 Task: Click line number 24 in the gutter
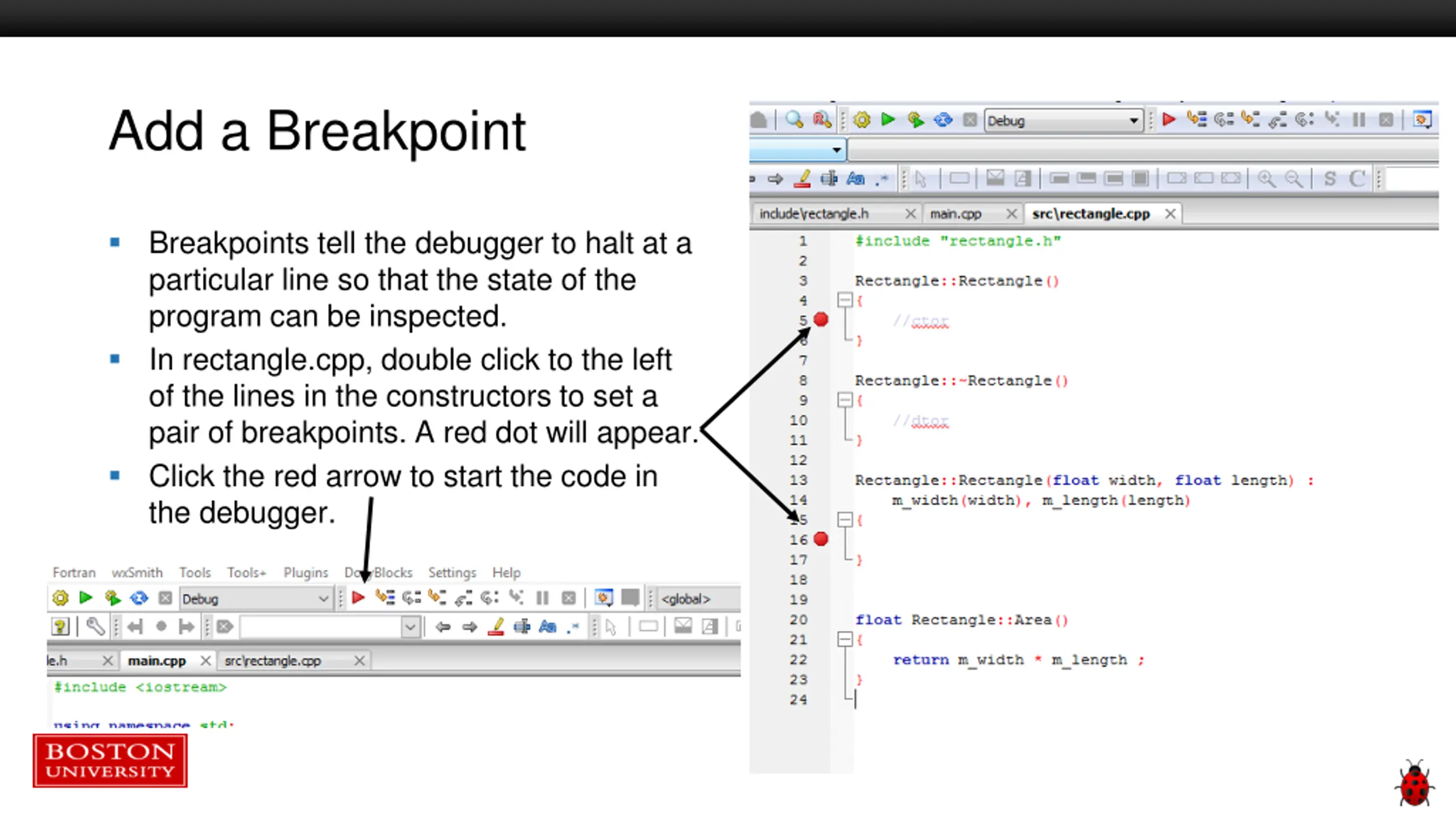click(798, 699)
